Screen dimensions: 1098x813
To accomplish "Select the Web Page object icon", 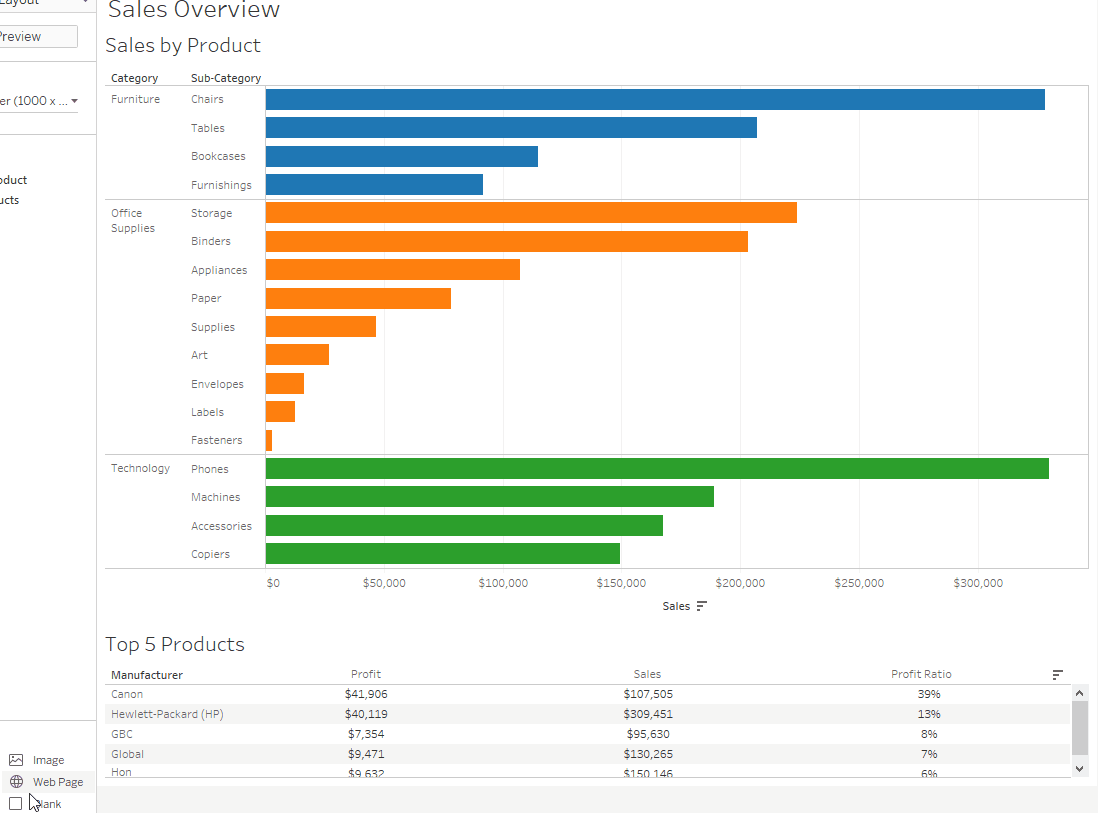I will (15, 781).
